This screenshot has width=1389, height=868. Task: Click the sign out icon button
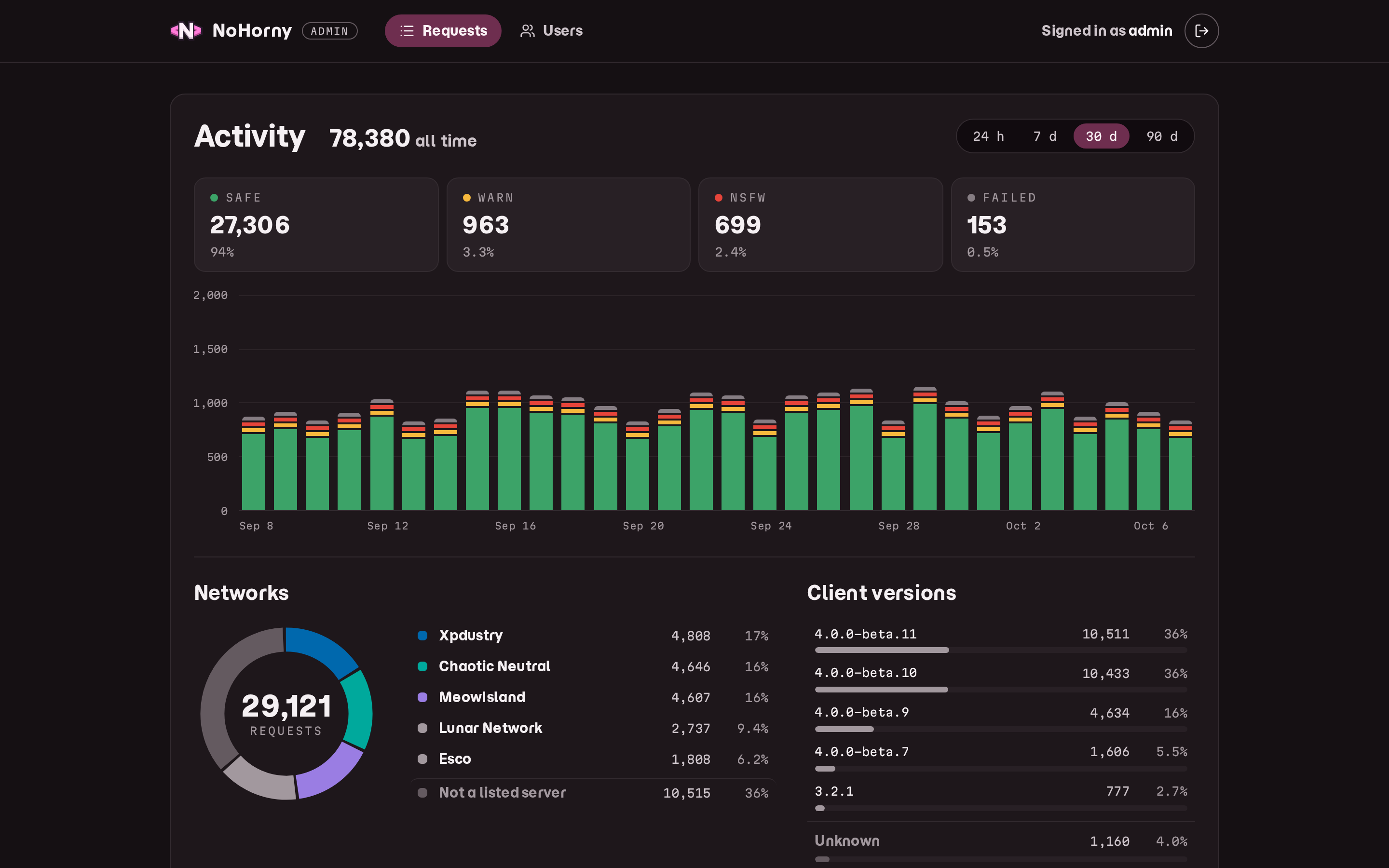1201,31
